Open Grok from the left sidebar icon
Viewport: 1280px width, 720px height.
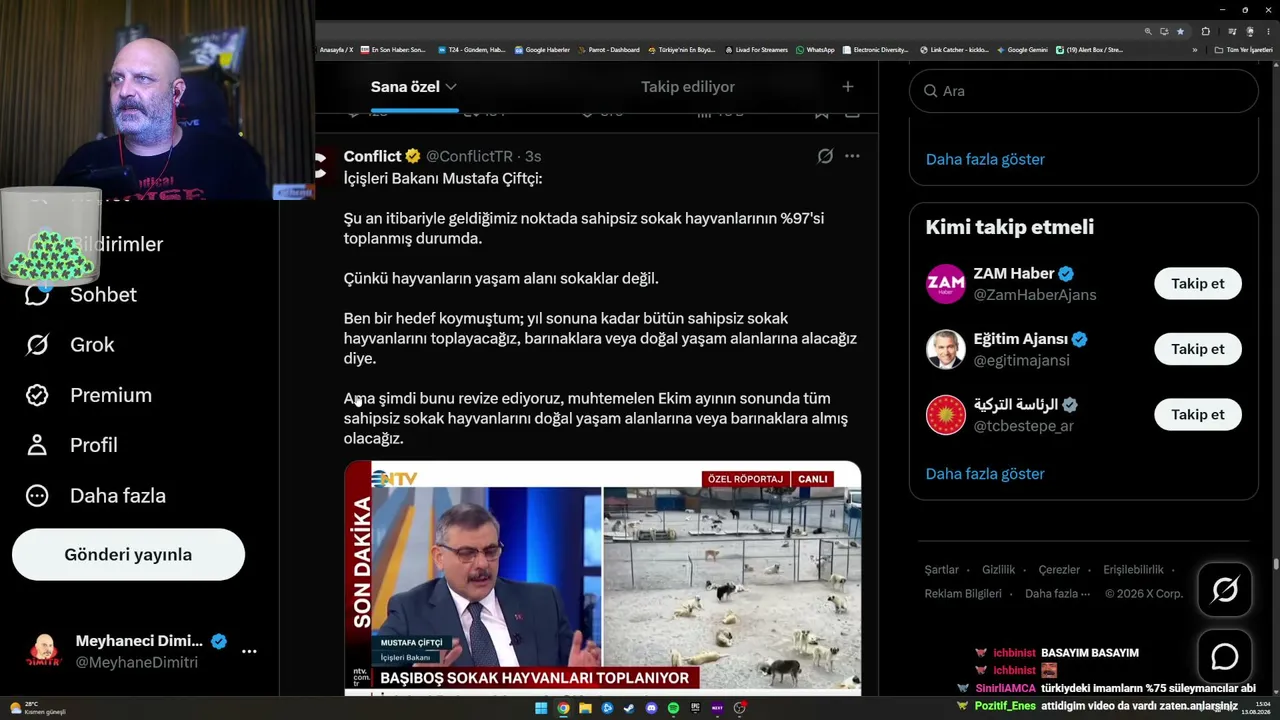(x=37, y=345)
